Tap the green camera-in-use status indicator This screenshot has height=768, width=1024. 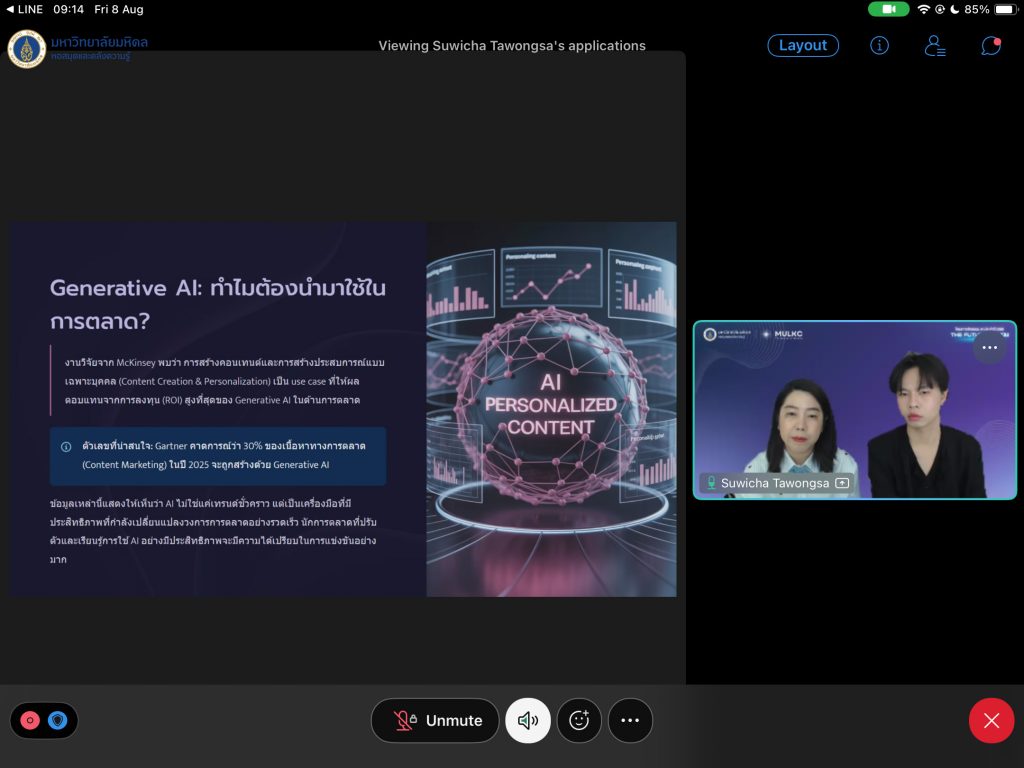pos(888,9)
